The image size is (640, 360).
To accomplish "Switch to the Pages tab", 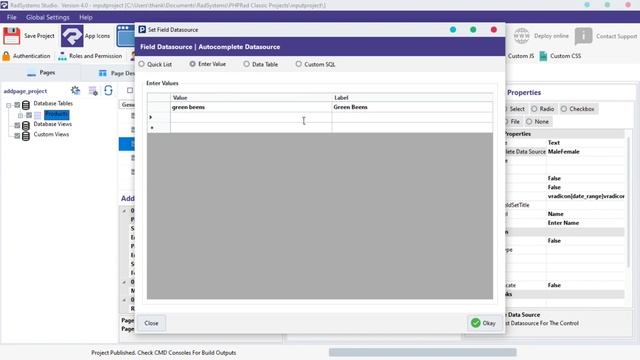I will point(41,73).
